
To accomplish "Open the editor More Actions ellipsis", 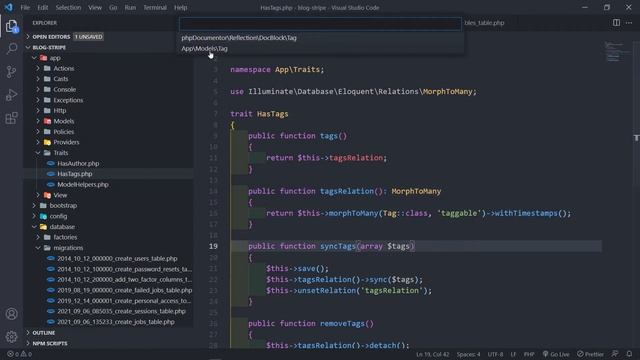I will tap(629, 23).
